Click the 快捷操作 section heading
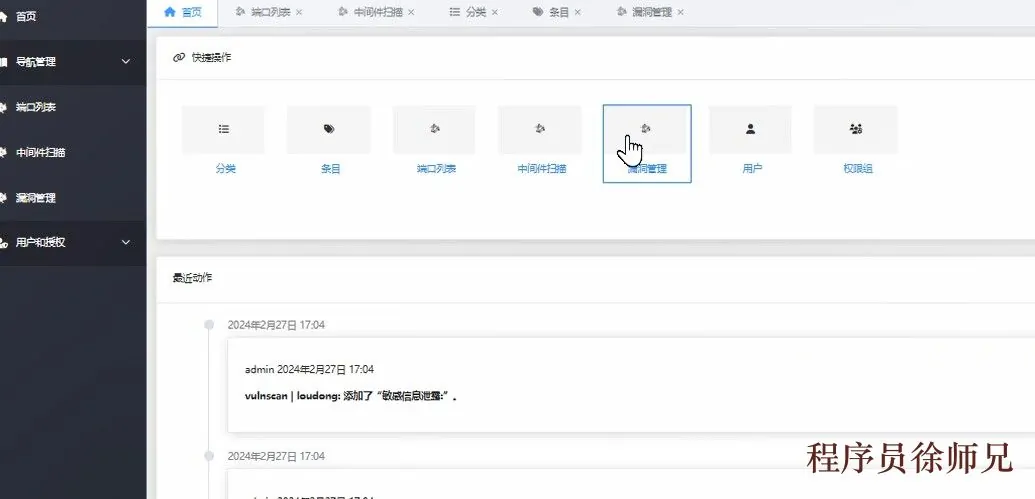This screenshot has height=499, width=1035. pyautogui.click(x=211, y=57)
